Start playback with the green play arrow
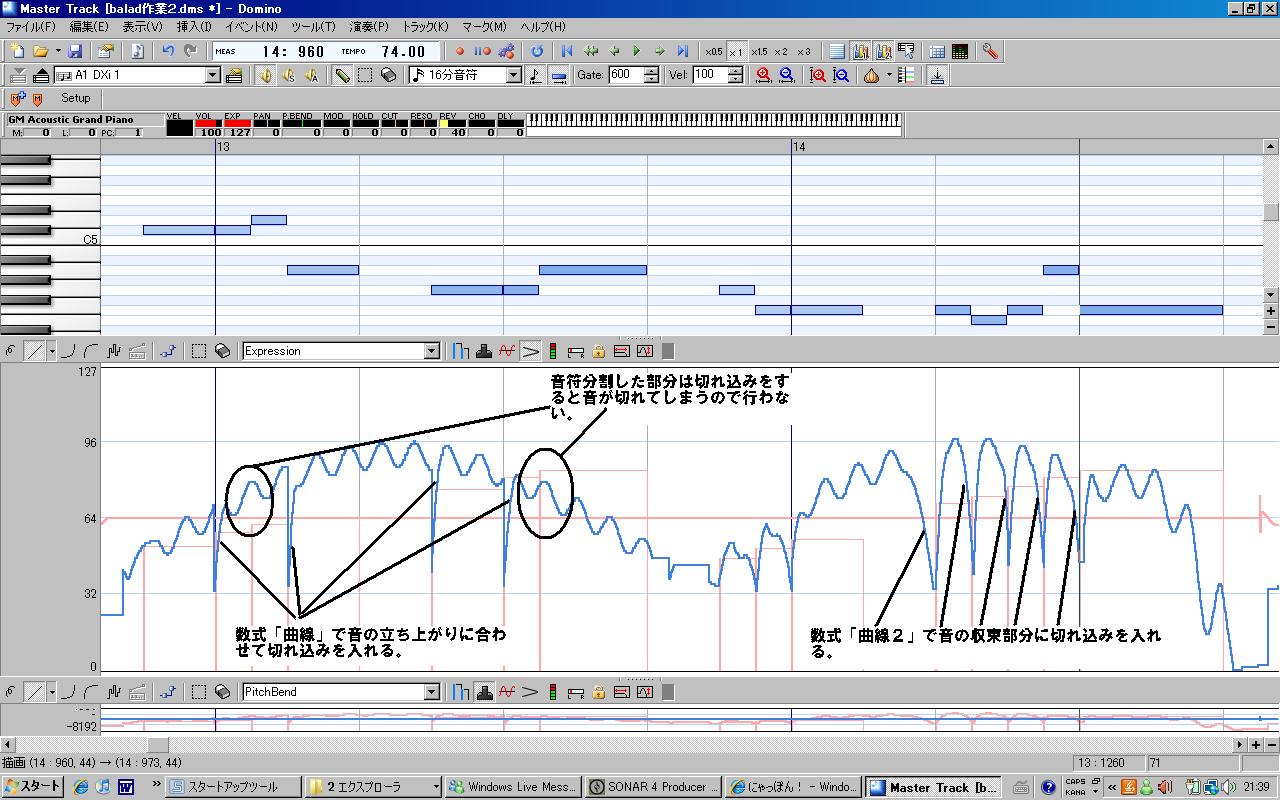This screenshot has width=1280, height=800. tap(636, 51)
